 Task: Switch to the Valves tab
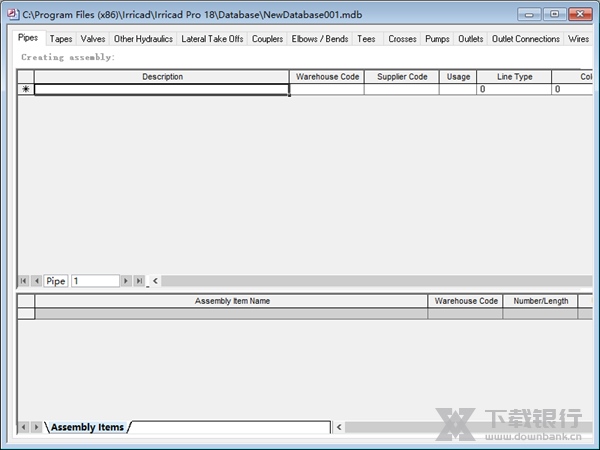click(93, 39)
